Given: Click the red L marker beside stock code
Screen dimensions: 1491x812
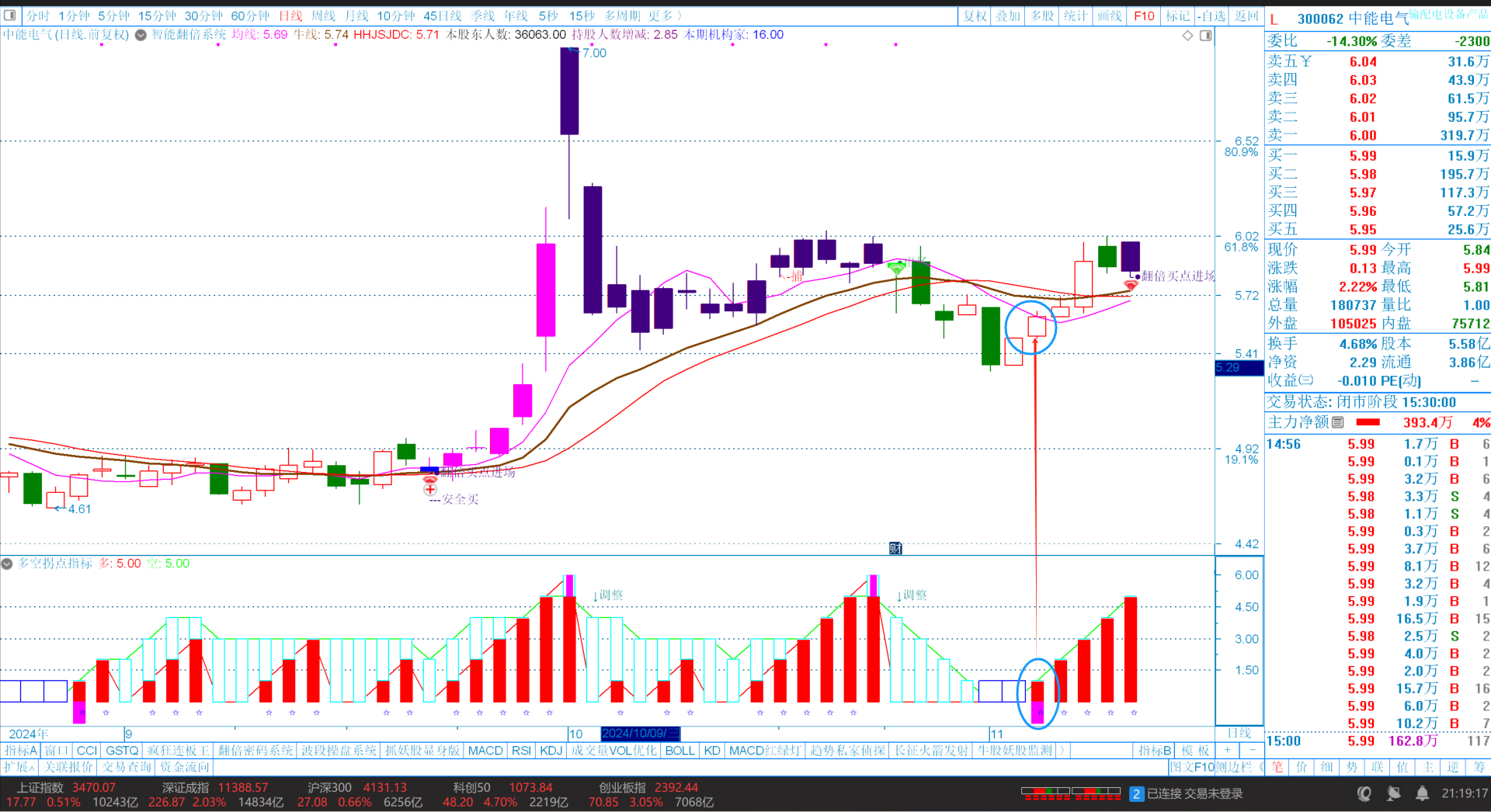Looking at the screenshot, I should pyautogui.click(x=1274, y=19).
